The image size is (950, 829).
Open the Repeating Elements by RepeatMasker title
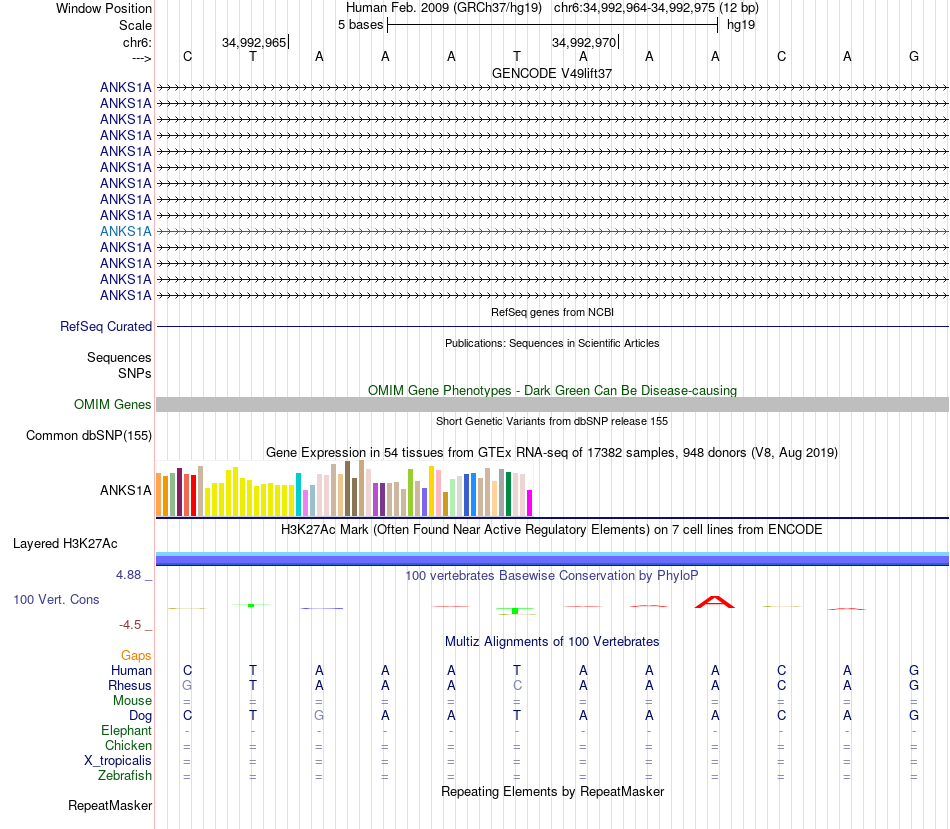coord(552,792)
